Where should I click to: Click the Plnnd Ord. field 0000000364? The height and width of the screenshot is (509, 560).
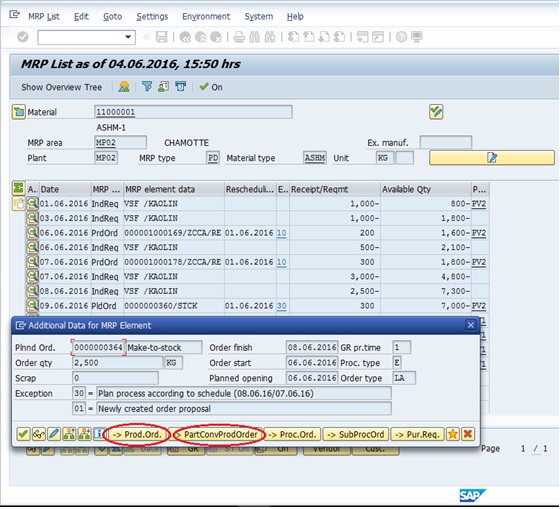pos(99,347)
